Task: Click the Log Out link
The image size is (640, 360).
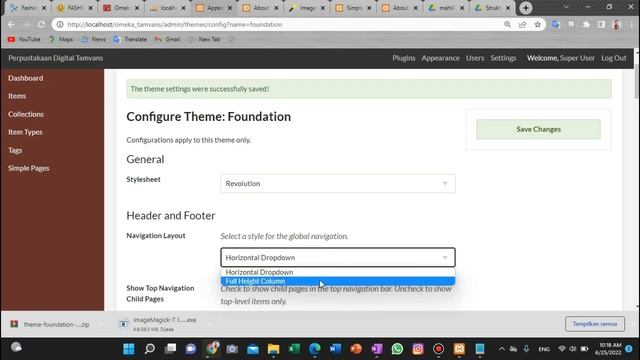Action: click(x=613, y=58)
